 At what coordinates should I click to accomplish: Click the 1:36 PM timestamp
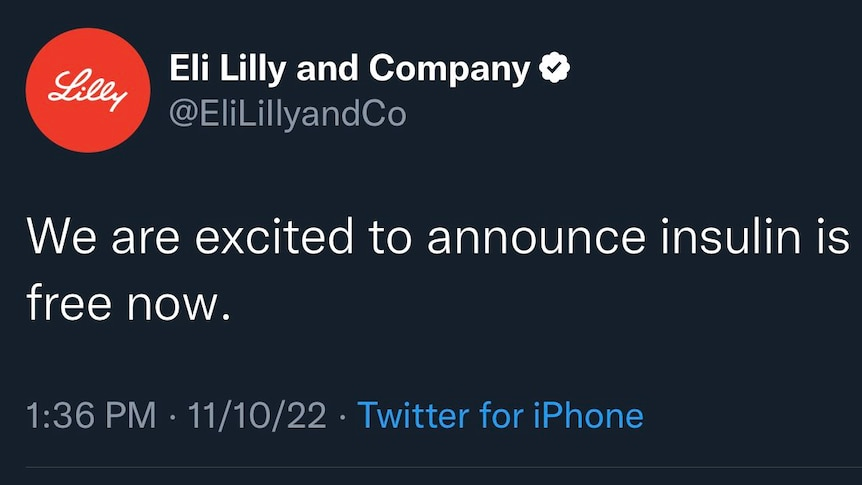tap(90, 415)
